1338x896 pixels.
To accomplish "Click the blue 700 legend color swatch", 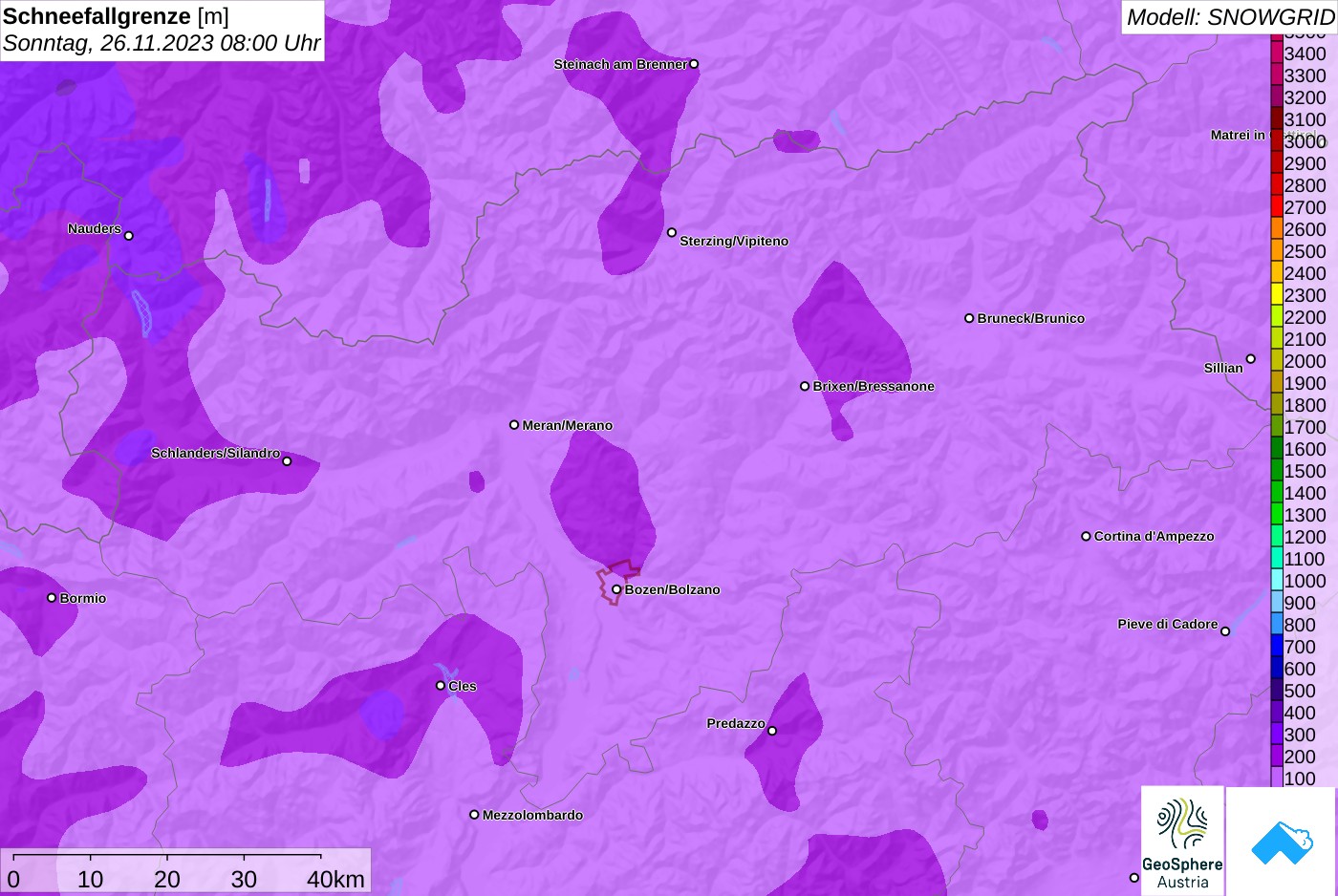I will 1277,647.
